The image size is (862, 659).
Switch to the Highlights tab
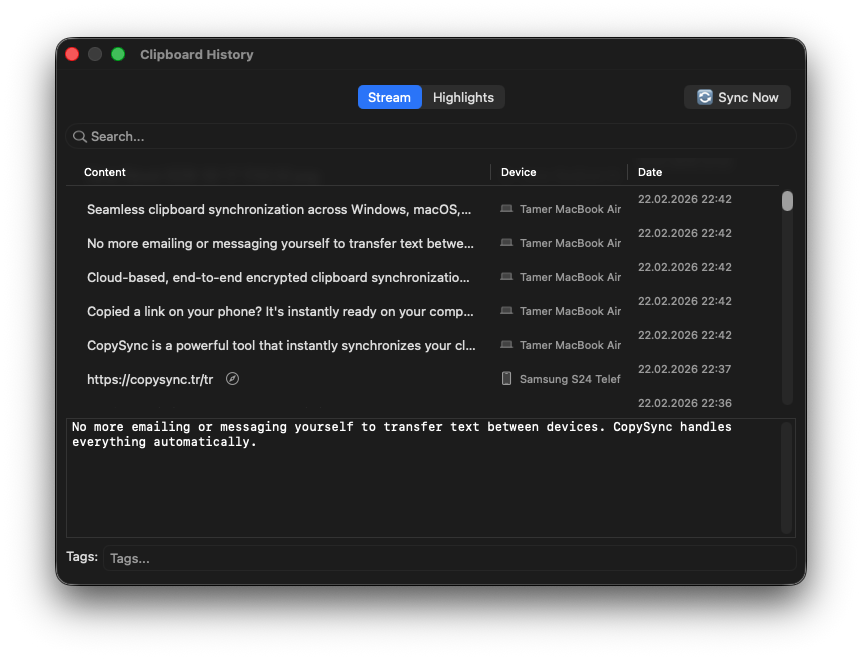coord(463,97)
